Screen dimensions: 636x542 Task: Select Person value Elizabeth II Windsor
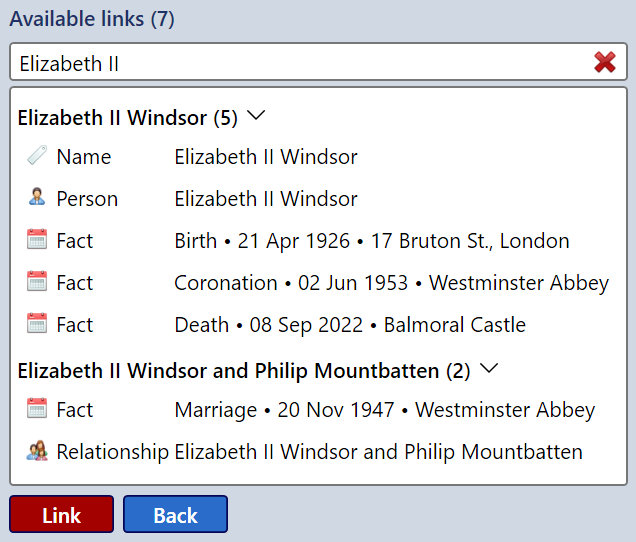click(x=266, y=199)
